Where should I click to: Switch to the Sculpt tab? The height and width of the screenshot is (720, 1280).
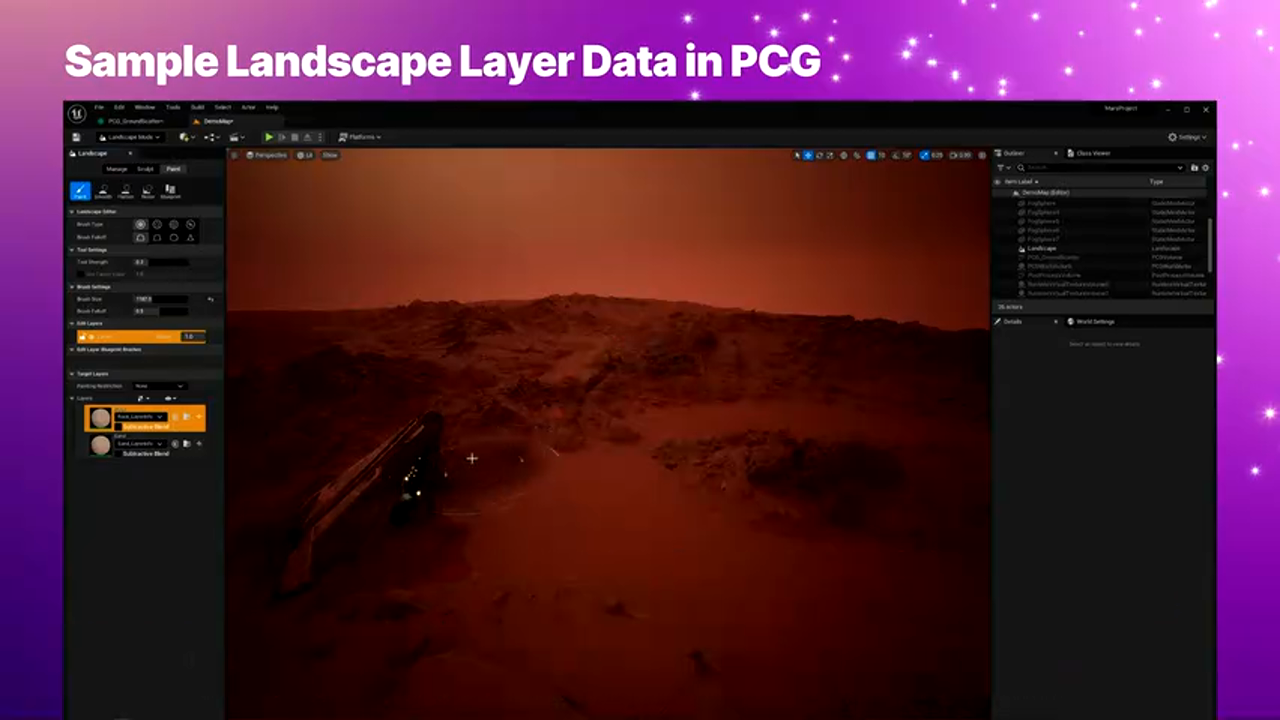click(146, 169)
